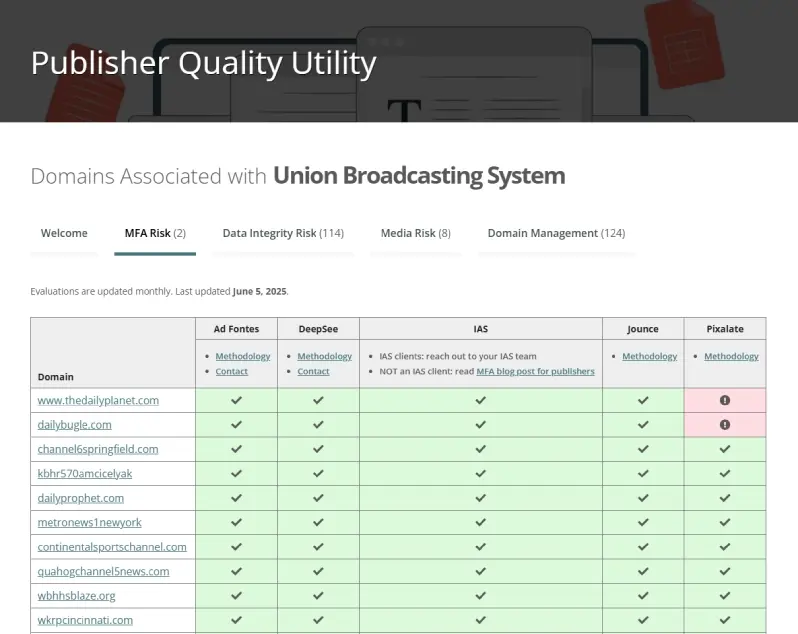Click DeepSee checkmark for wkrpcincinnati.com row
Viewport: 798px width, 634px height.
click(318, 620)
